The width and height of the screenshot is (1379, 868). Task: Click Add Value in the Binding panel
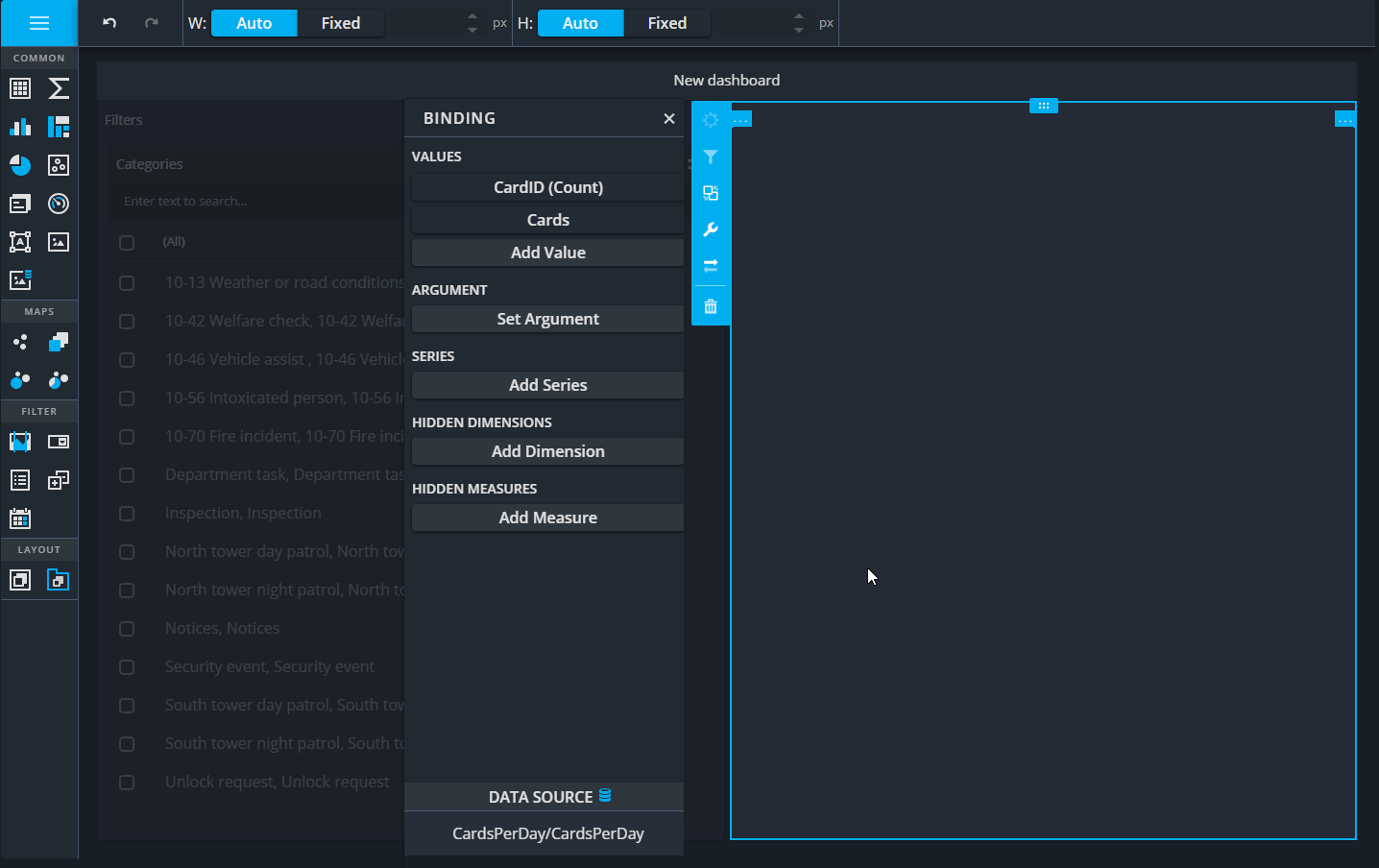pyautogui.click(x=547, y=253)
